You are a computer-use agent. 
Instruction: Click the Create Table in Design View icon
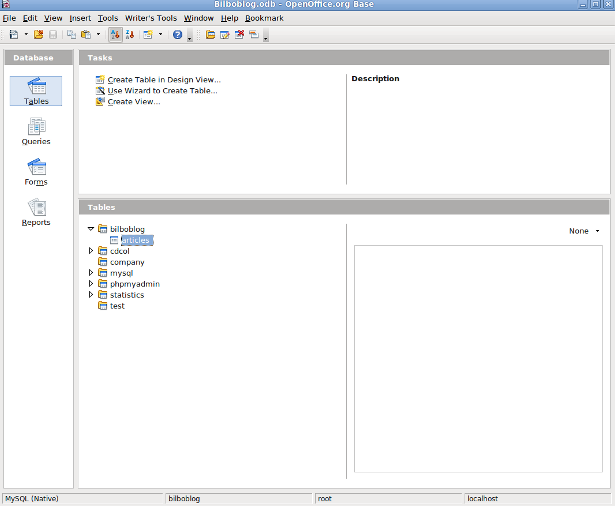pyautogui.click(x=100, y=80)
